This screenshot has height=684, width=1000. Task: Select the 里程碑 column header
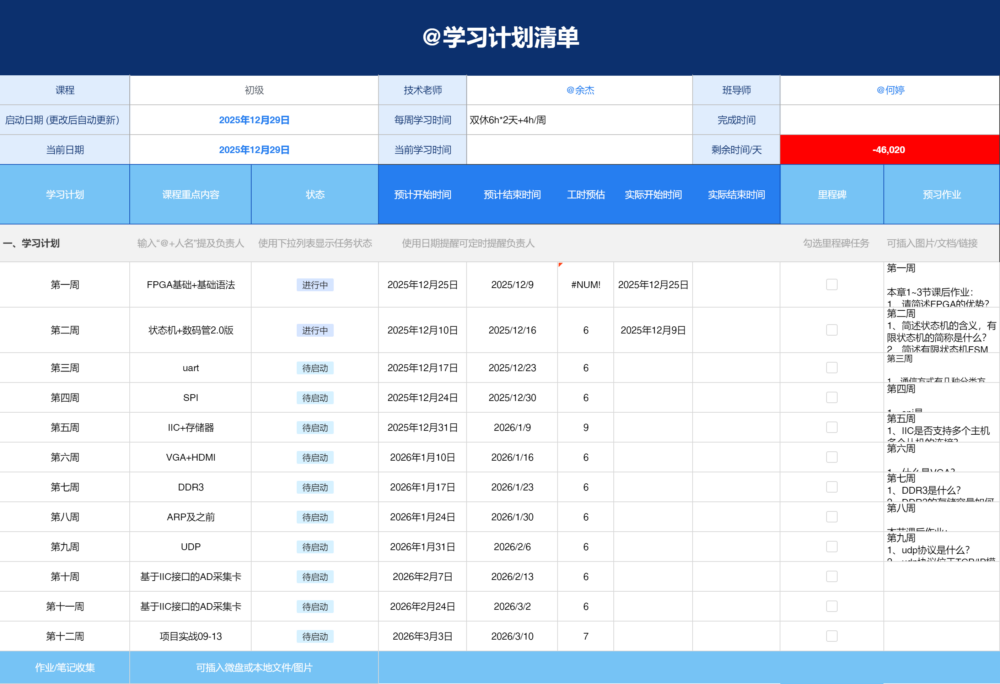click(x=831, y=195)
